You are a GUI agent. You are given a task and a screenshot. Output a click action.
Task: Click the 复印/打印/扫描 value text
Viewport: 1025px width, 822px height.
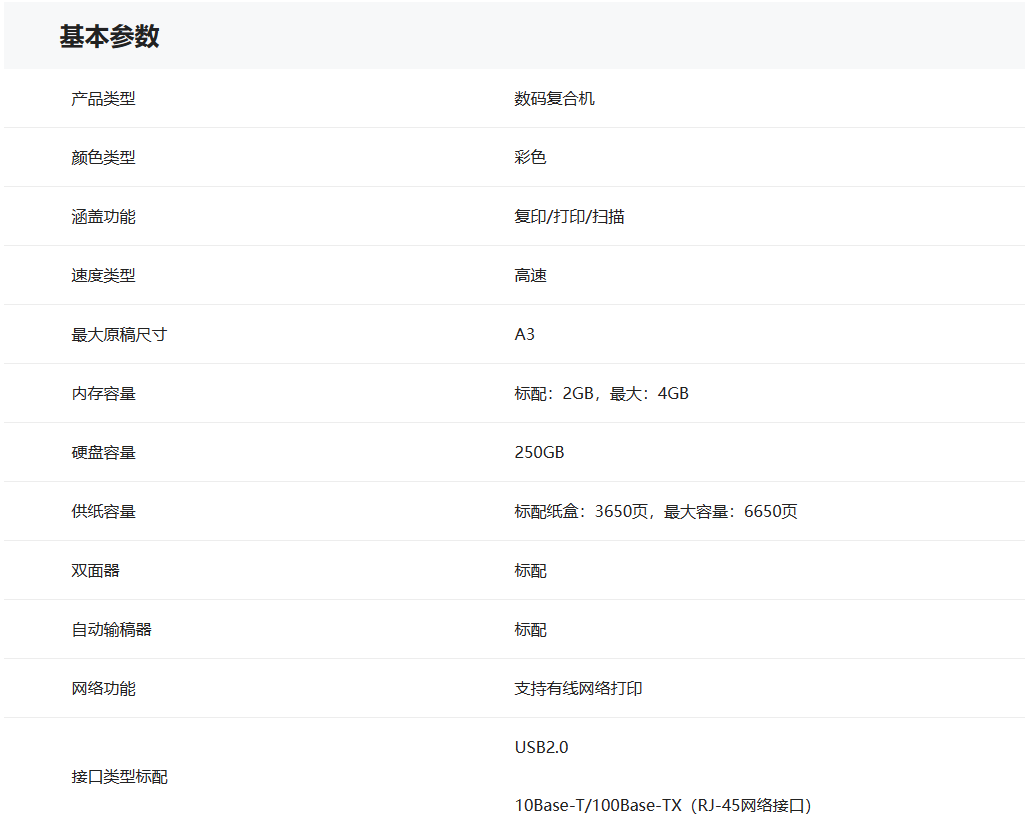[569, 216]
